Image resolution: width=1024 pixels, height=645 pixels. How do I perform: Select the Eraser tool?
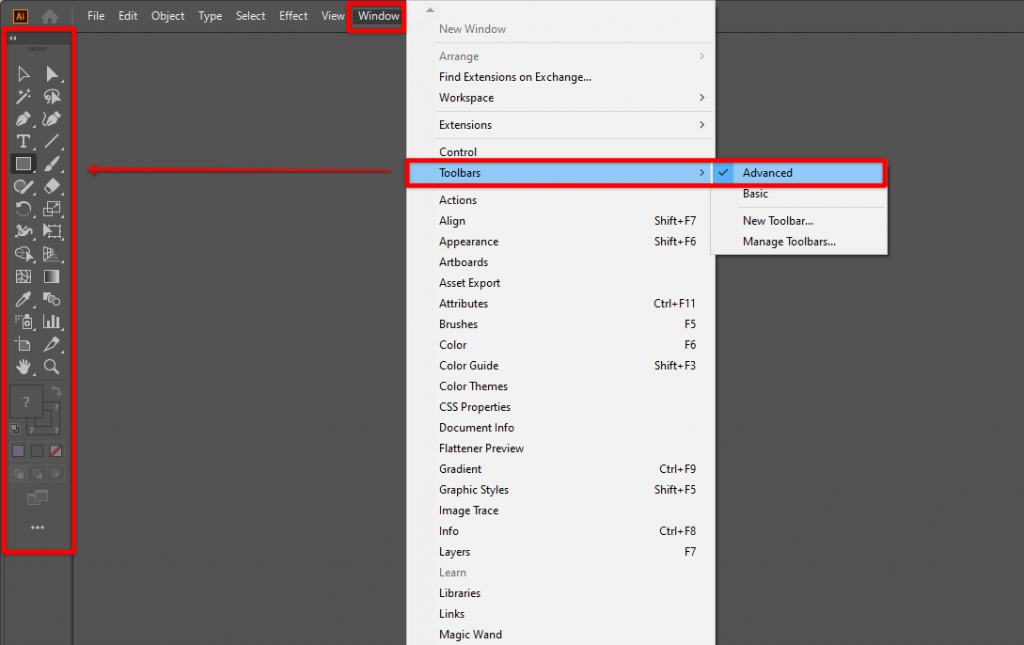coord(52,187)
